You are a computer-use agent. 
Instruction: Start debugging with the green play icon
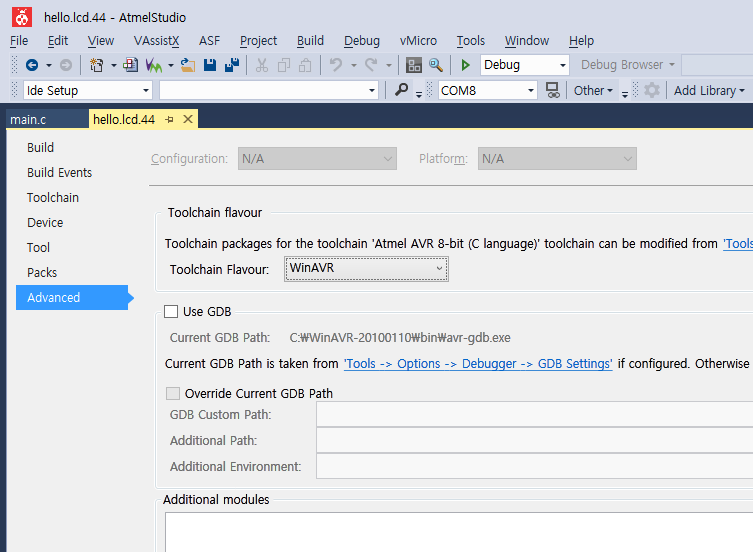(465, 65)
